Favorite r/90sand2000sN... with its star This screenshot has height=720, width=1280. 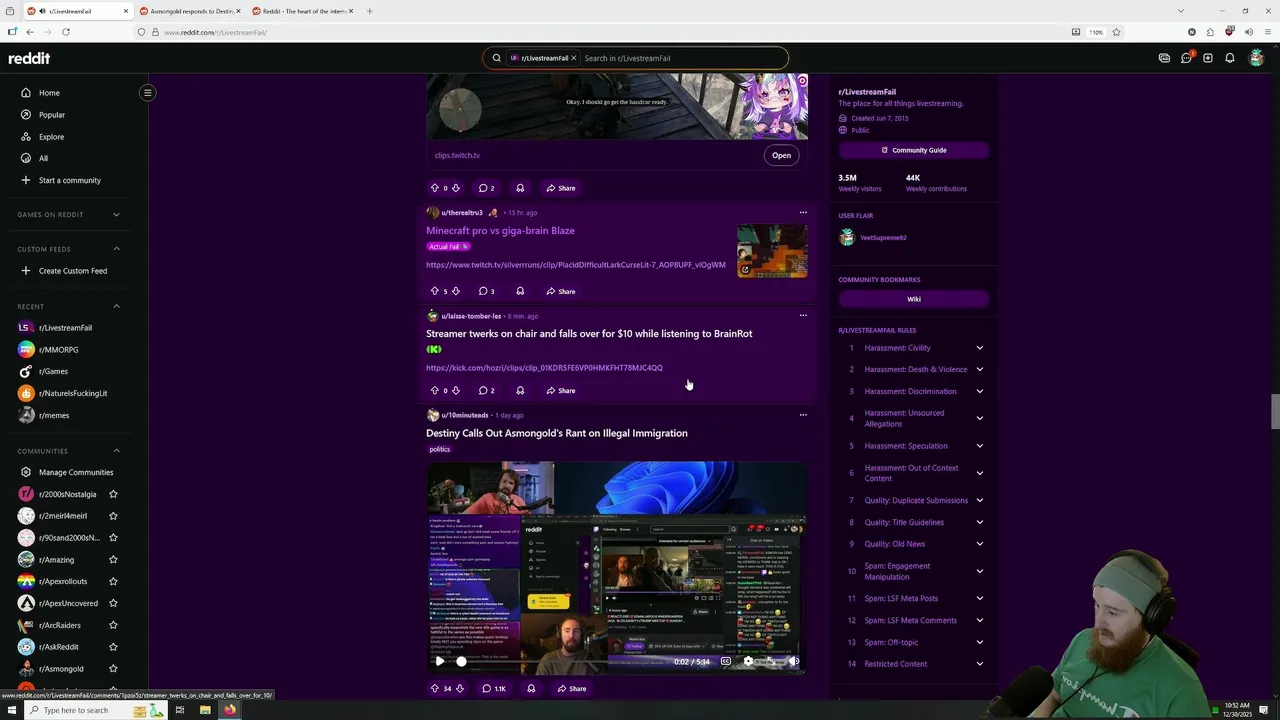pyautogui.click(x=113, y=538)
